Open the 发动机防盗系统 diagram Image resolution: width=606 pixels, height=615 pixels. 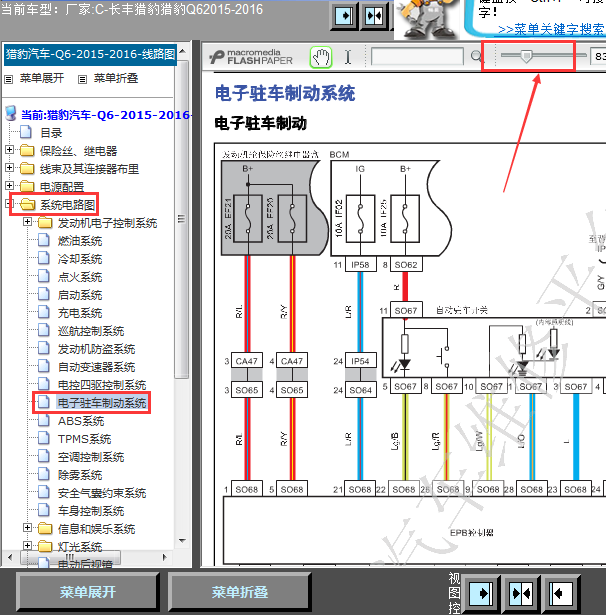tap(96, 349)
